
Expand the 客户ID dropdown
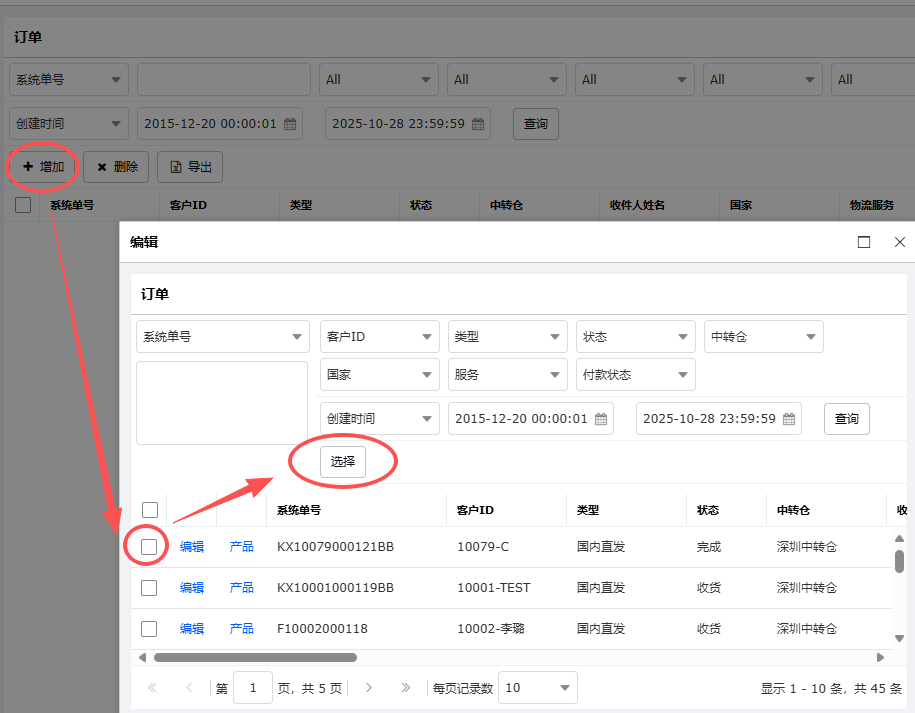(380, 337)
